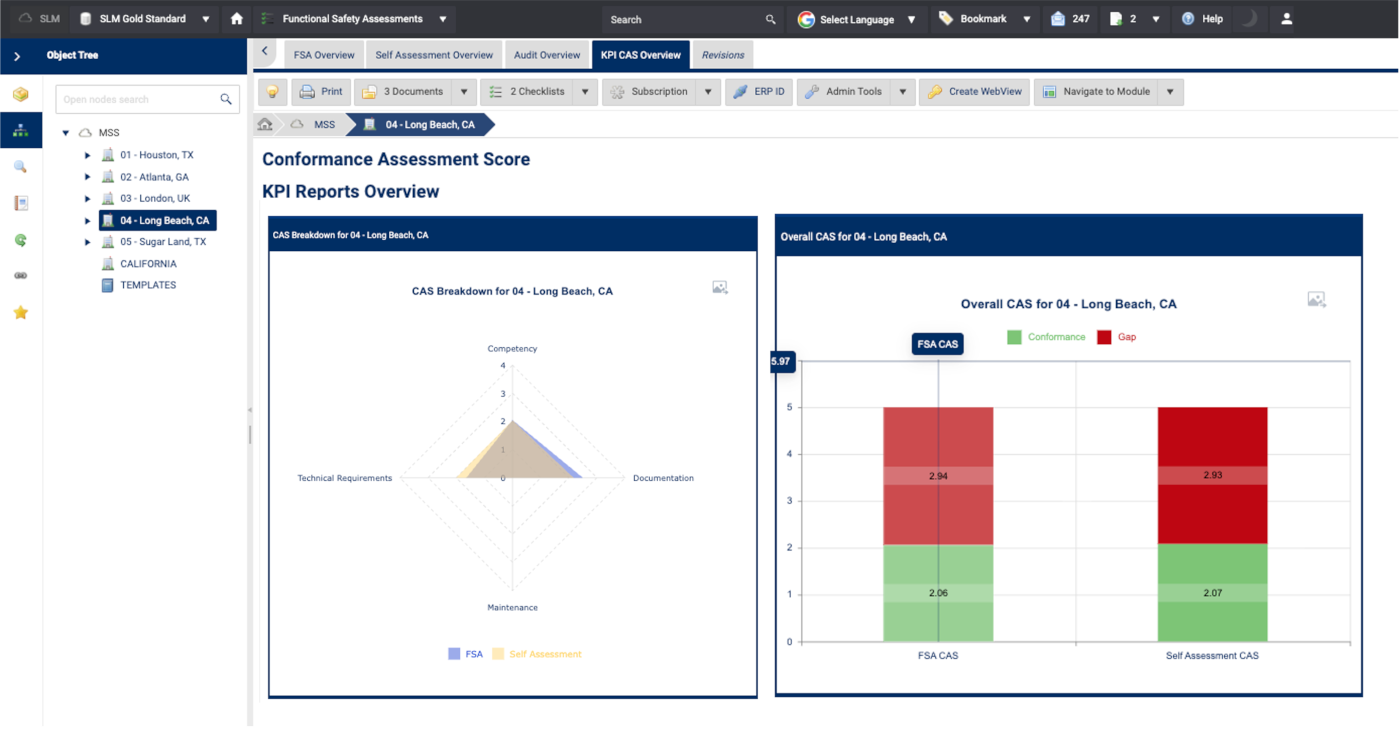Open the Admin Tools dropdown arrow
The width and height of the screenshot is (1400, 729).
point(902,92)
